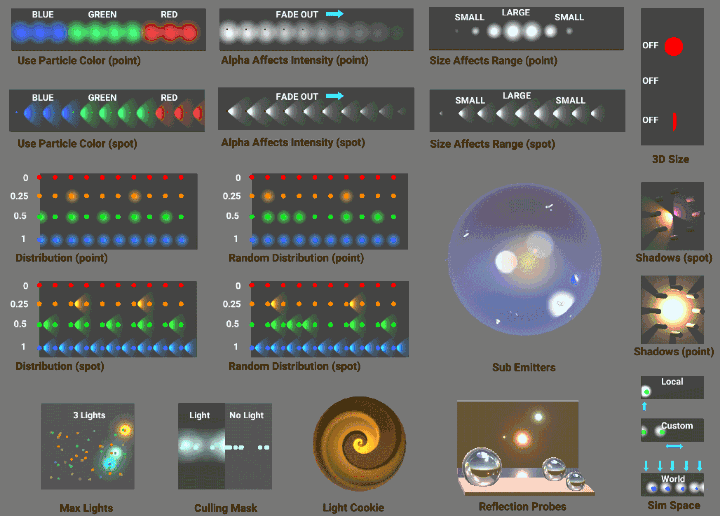720x516 pixels.
Task: Click the red circle beside the top OFF label
Action: [x=674, y=46]
